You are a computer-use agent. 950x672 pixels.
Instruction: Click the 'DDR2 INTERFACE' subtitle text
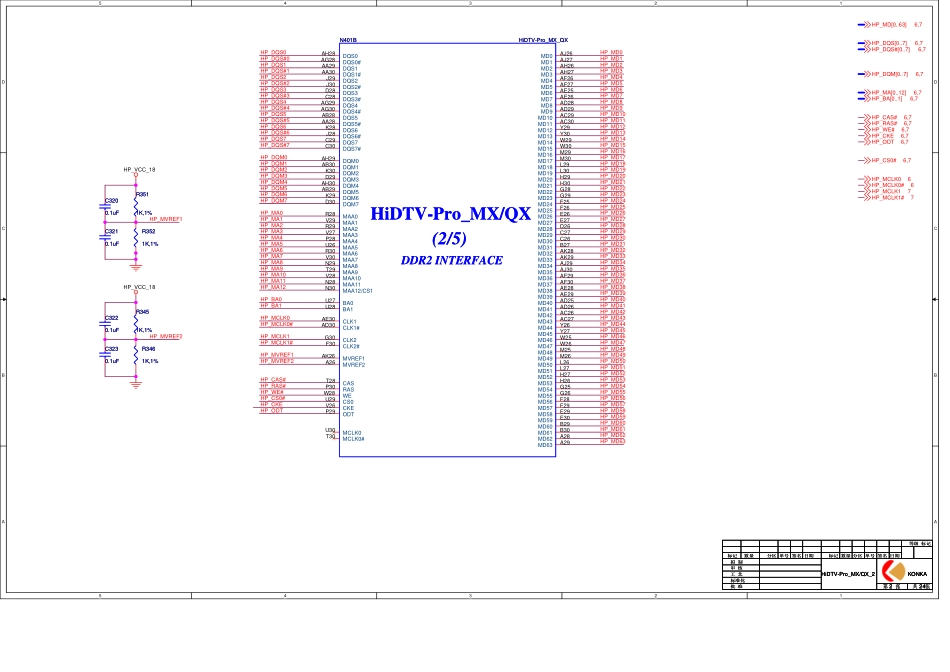pyautogui.click(x=451, y=261)
